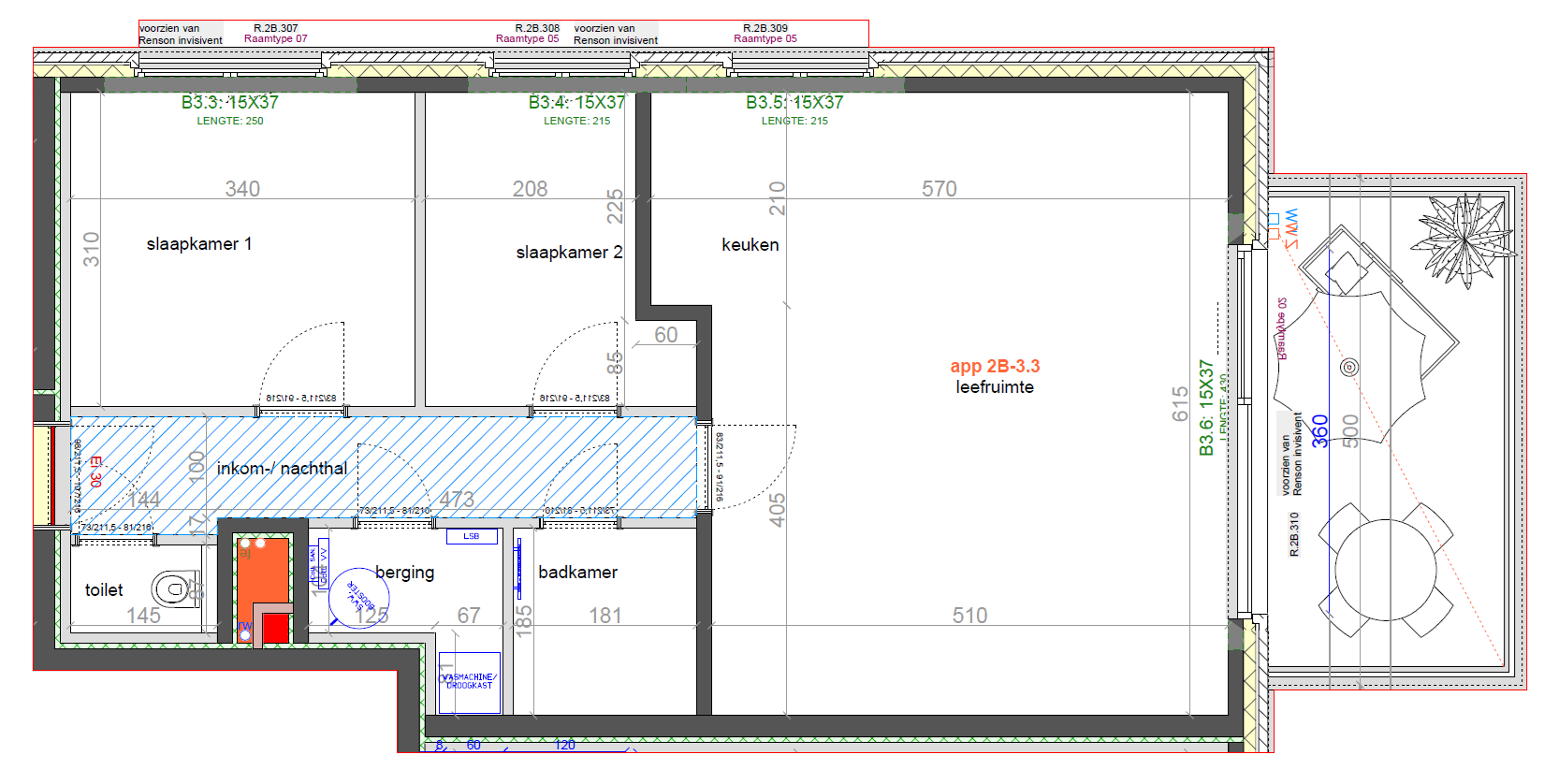Select the 570 dimension in living room

pyautogui.click(x=939, y=189)
